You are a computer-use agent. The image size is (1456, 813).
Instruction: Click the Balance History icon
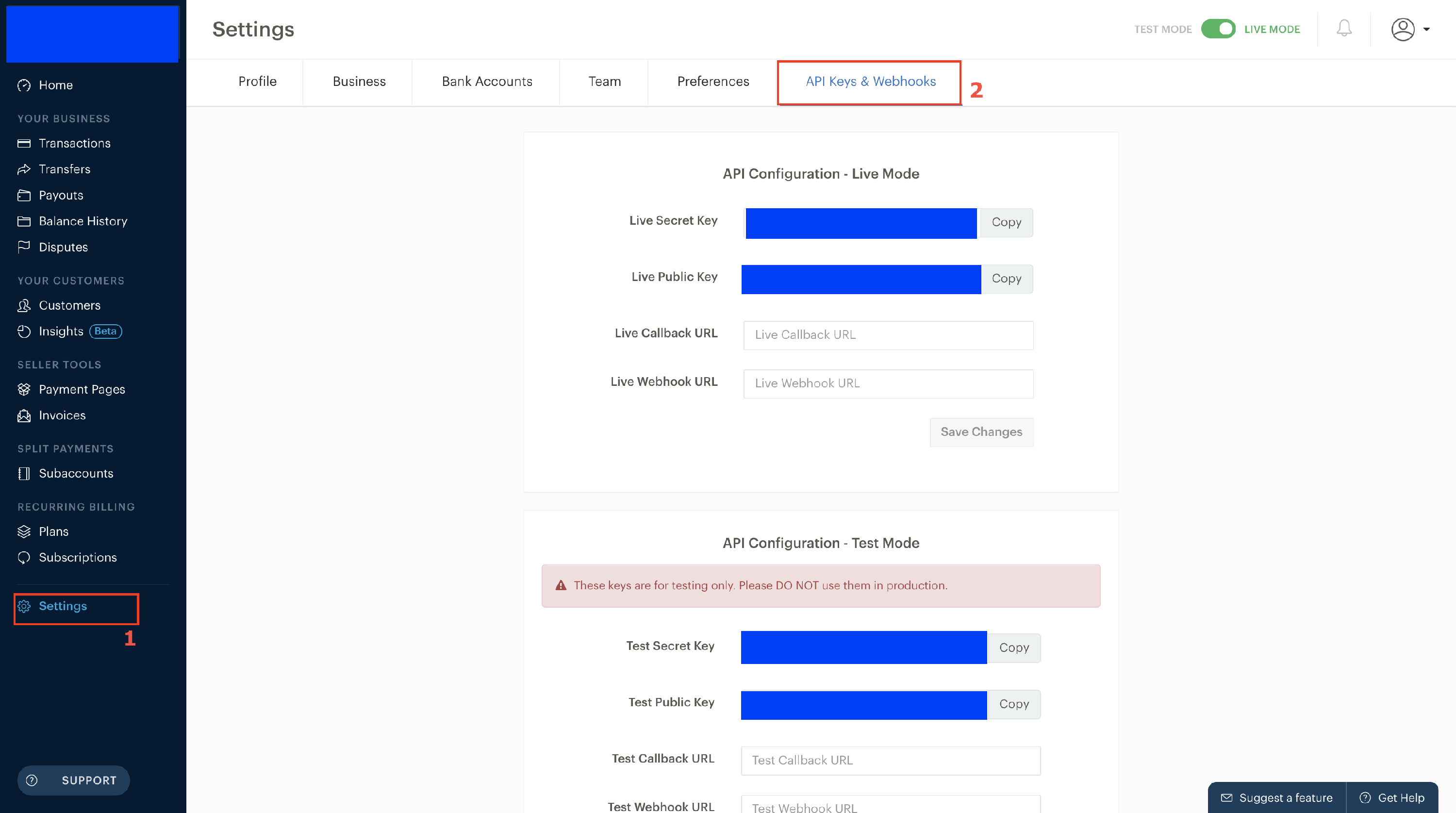coord(24,222)
